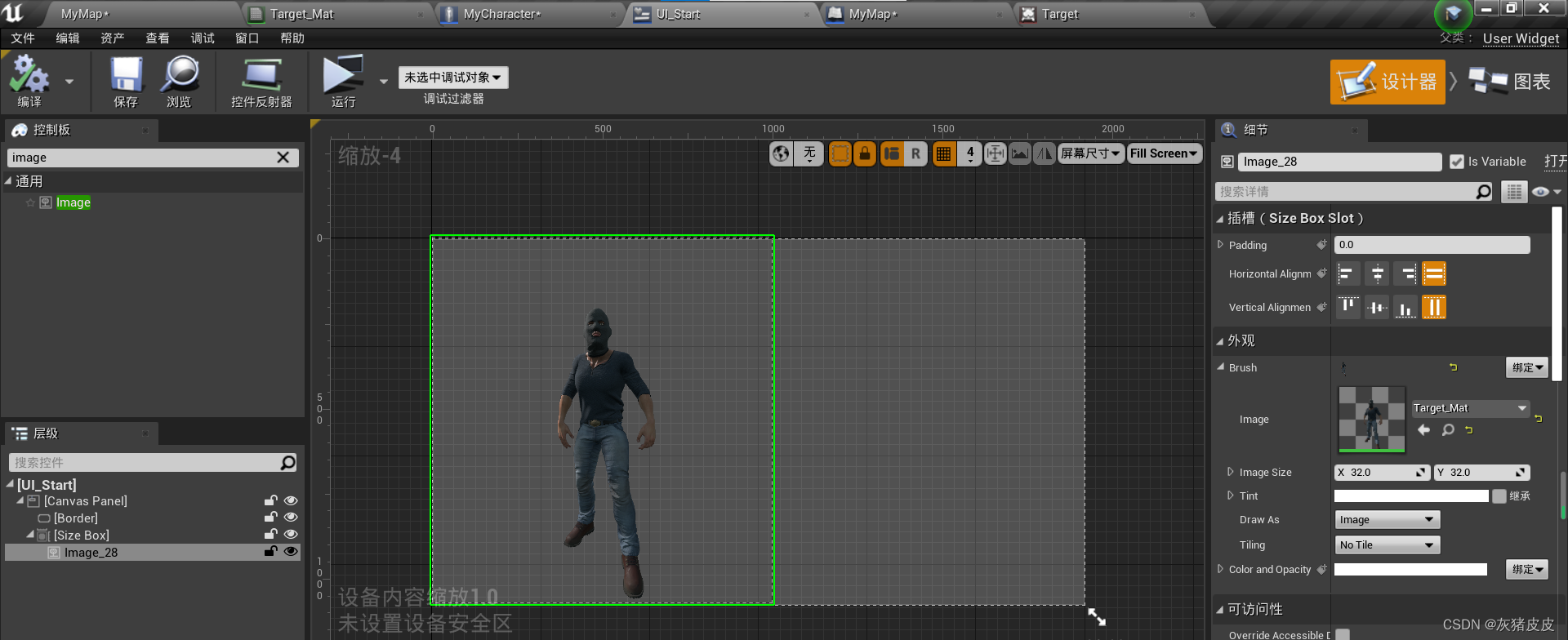Switch to the MyCharacter tab
The width and height of the screenshot is (1568, 640).
pyautogui.click(x=531, y=14)
